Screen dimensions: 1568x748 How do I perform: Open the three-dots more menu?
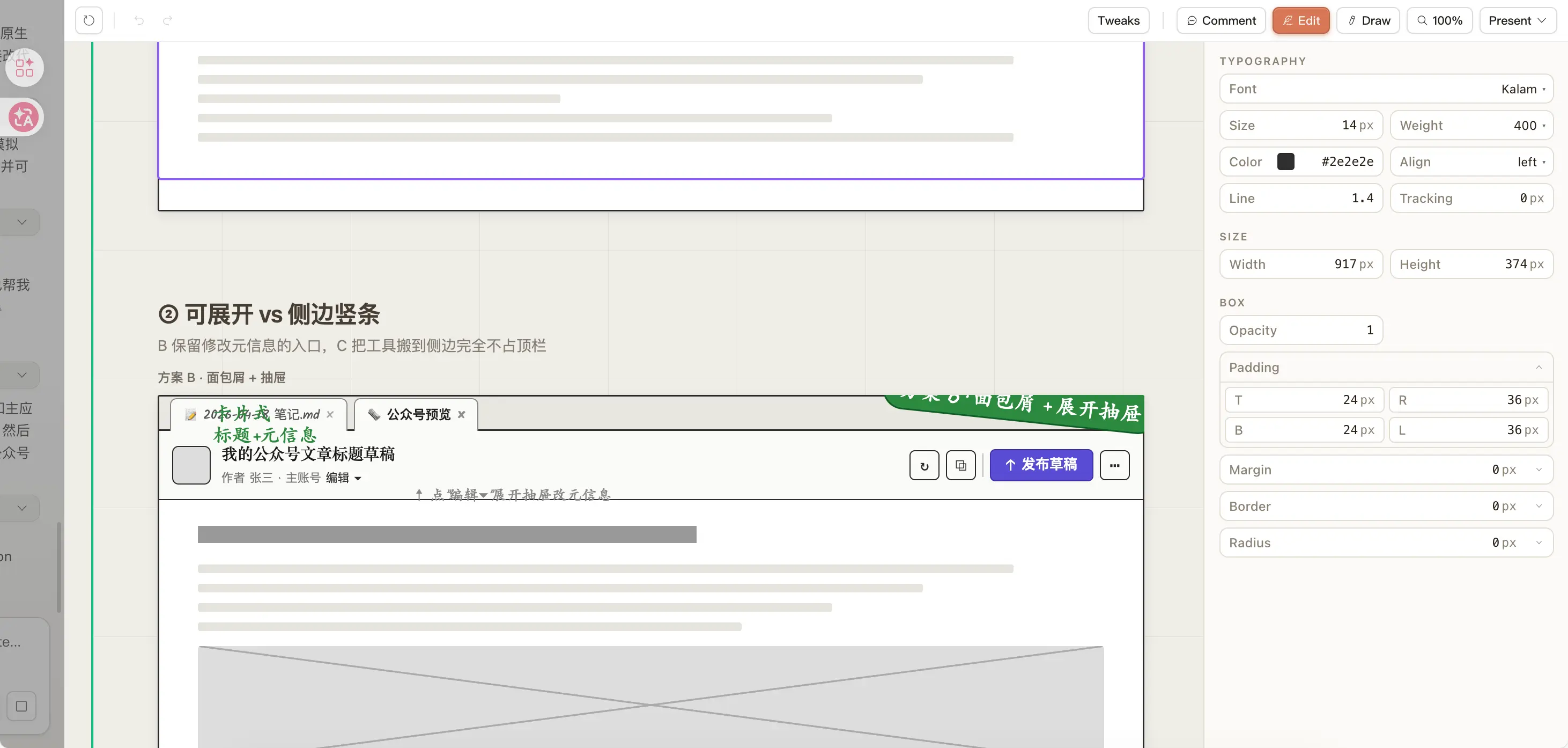pos(1114,465)
